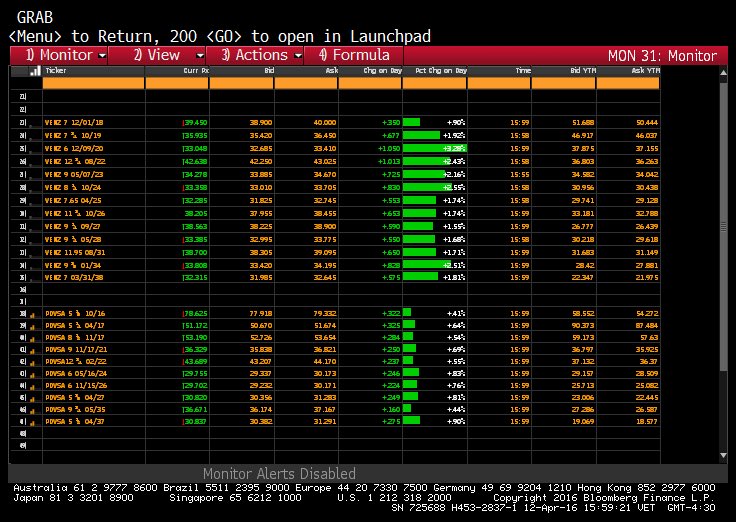Click the chart icon beside the PDVSA 05/35 bond
Screen dimensions: 736x522
(31, 411)
